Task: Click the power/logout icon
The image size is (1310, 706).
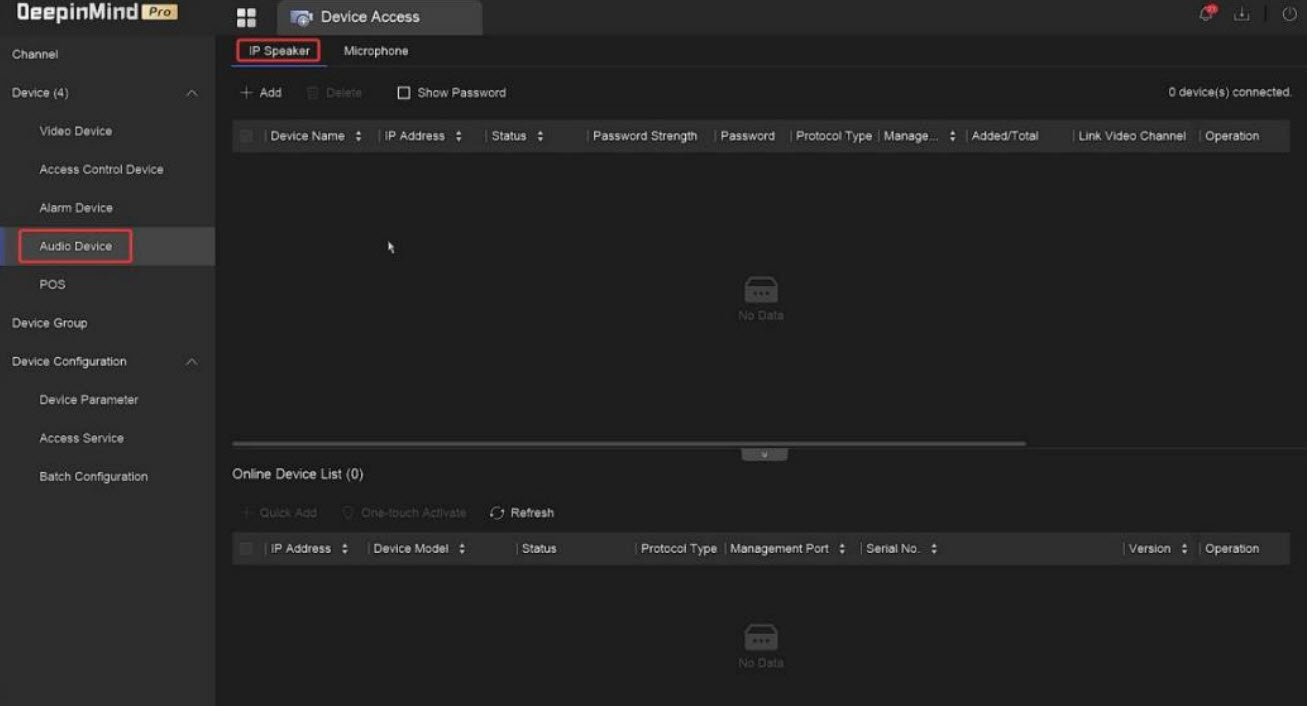Action: pos(1289,15)
